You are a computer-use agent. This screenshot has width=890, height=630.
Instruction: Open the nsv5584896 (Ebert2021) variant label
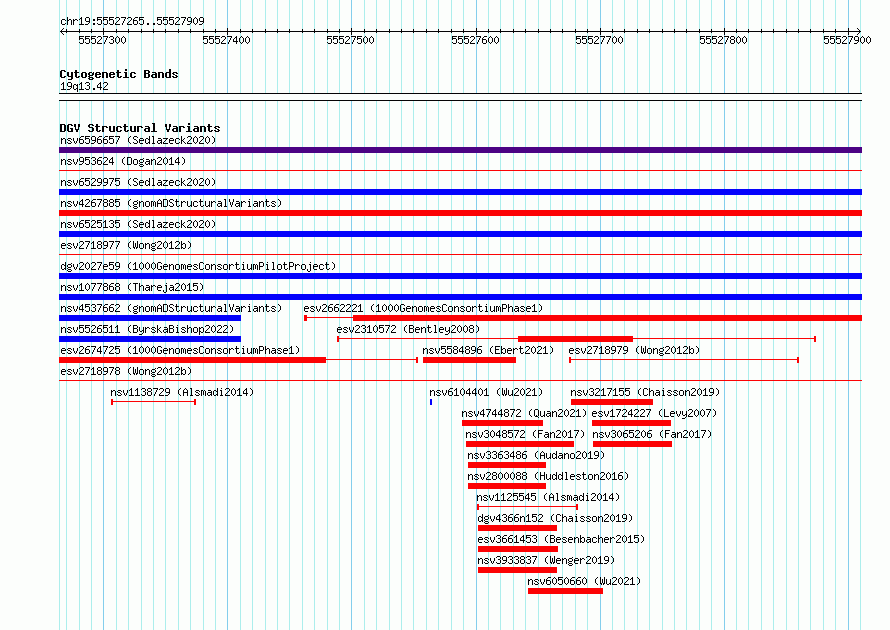click(x=488, y=350)
